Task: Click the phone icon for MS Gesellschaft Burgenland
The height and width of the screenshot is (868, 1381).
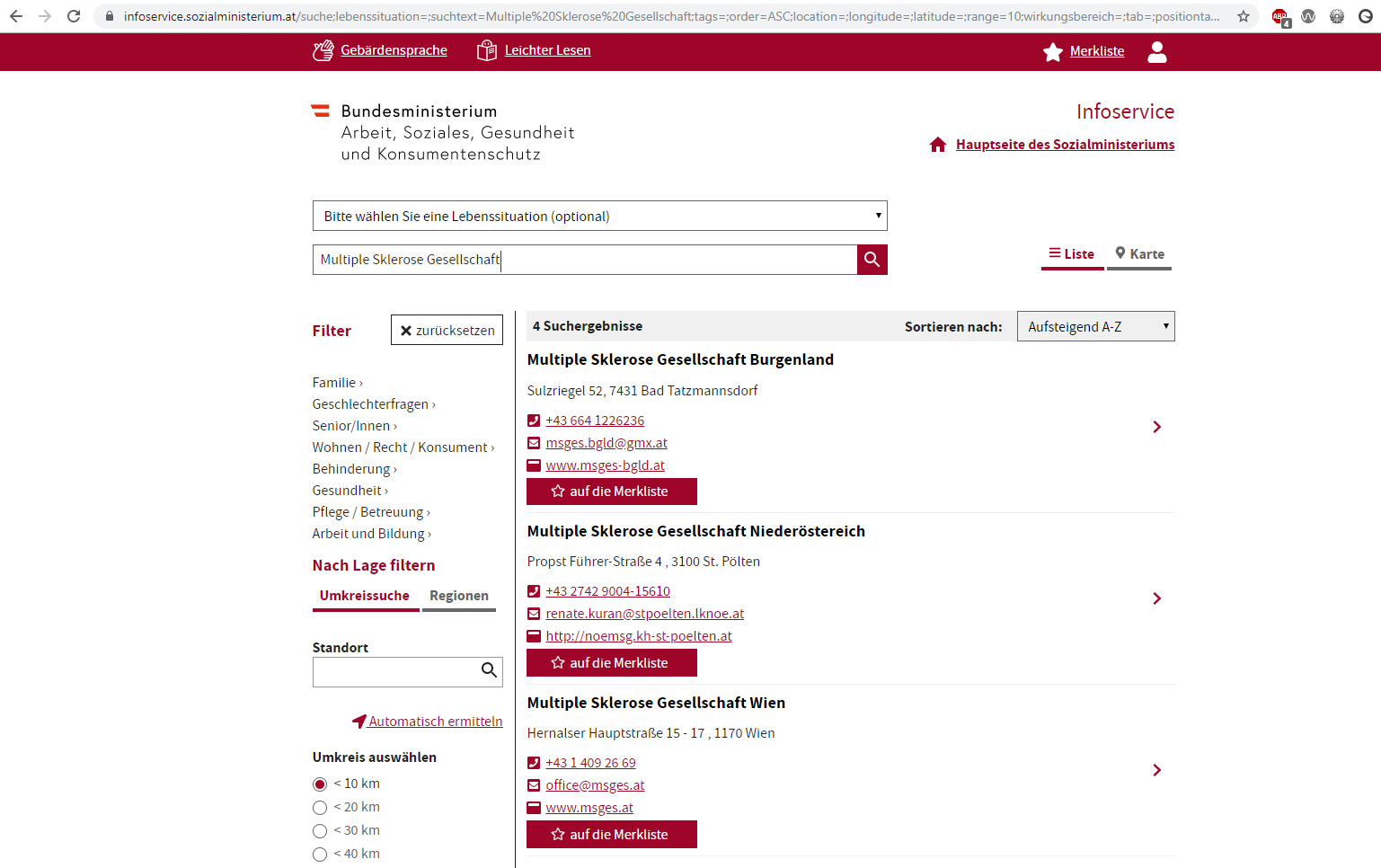Action: point(533,420)
